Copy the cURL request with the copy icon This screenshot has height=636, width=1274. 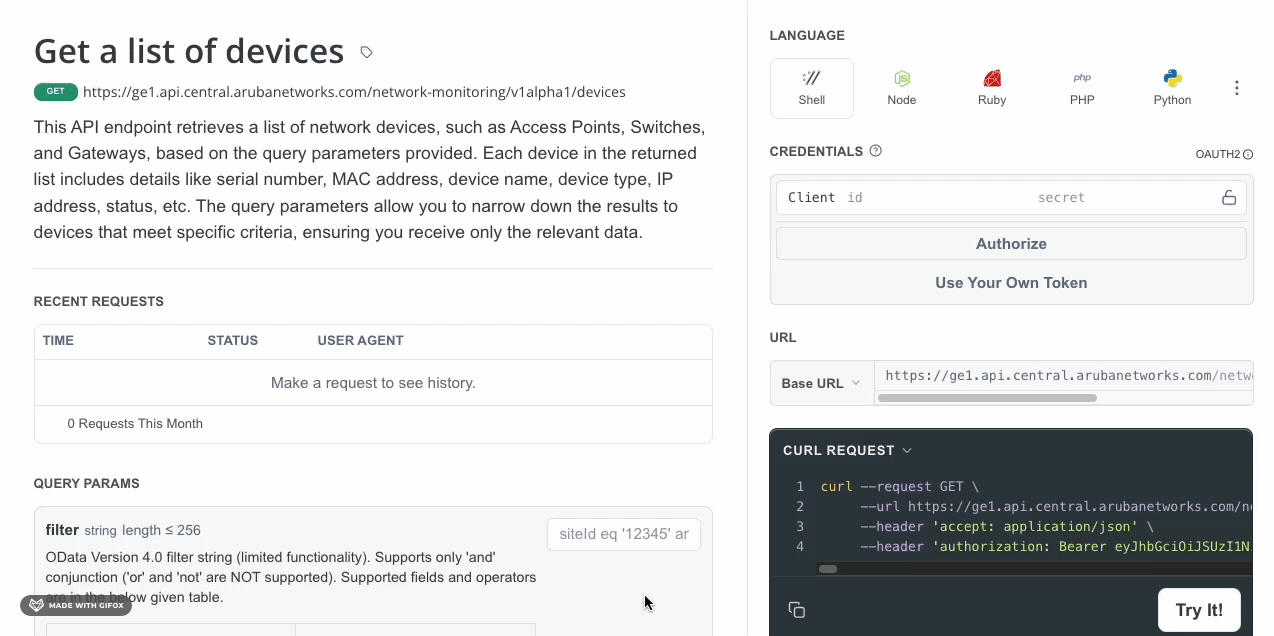tap(797, 610)
